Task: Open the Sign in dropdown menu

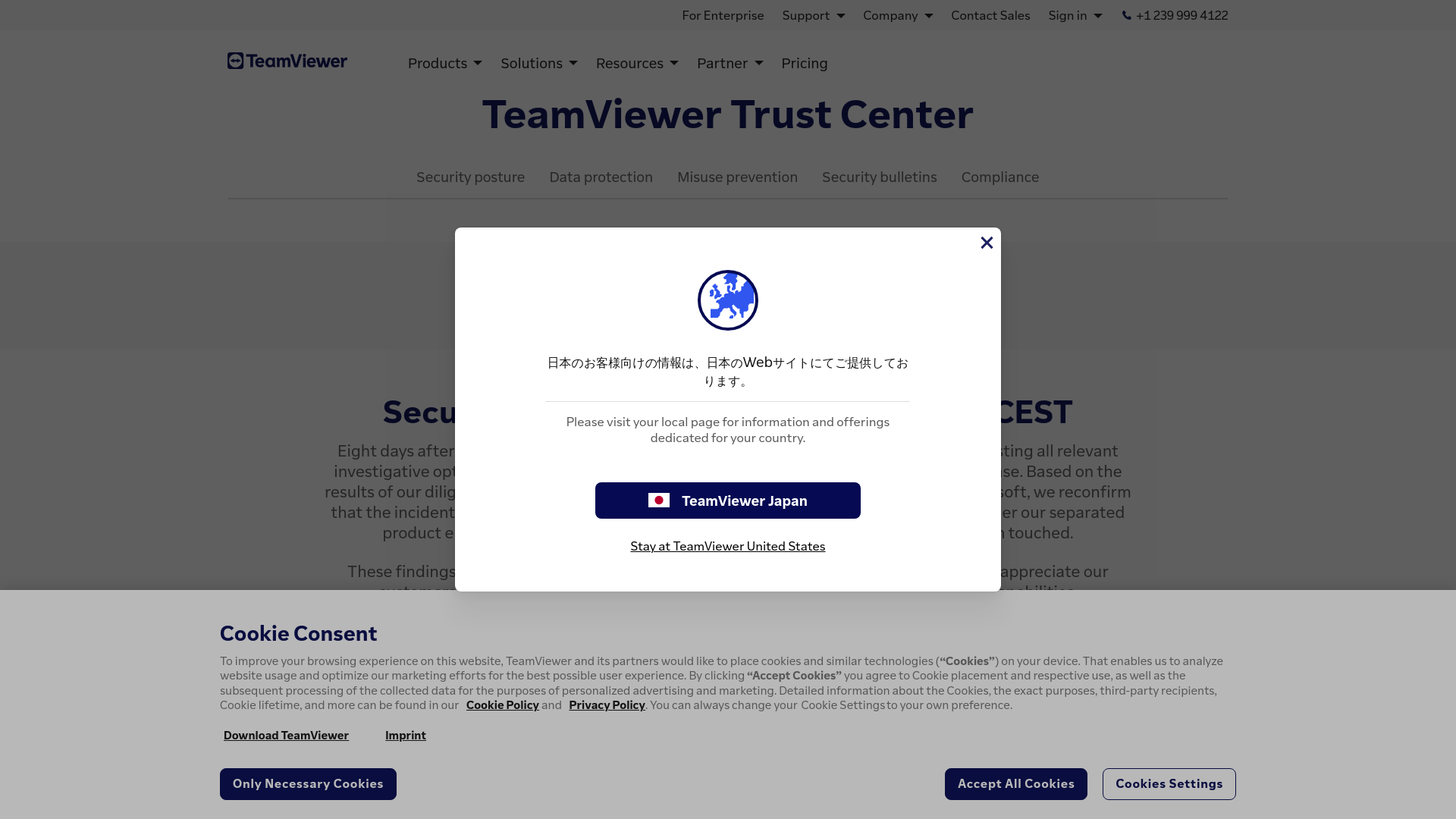Action: pos(1075,15)
